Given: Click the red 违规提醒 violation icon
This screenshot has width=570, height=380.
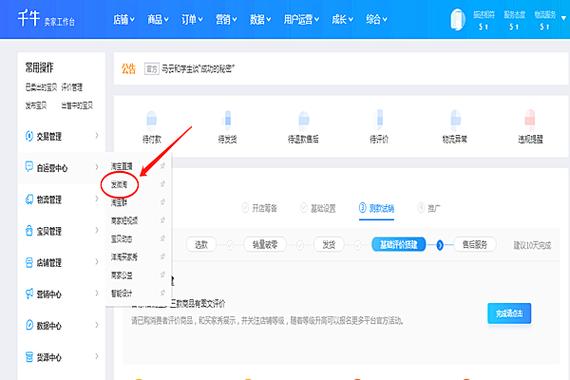Looking at the screenshot, I should (530, 118).
